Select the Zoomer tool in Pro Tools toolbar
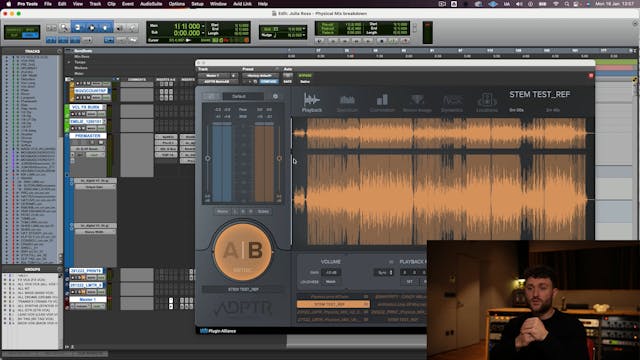Screen dimensions: 640x360 [64, 28]
